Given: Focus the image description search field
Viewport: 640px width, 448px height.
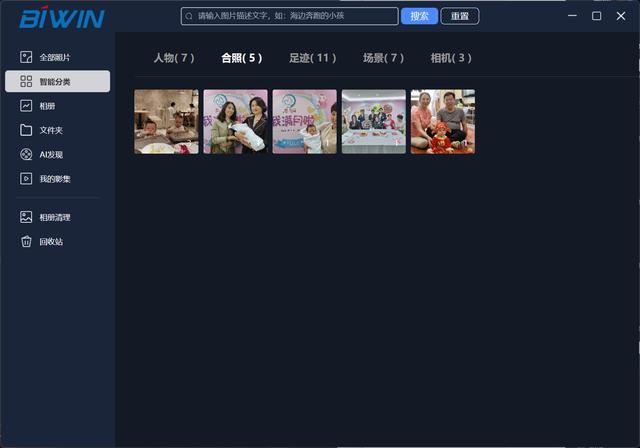Looking at the screenshot, I should pos(295,16).
